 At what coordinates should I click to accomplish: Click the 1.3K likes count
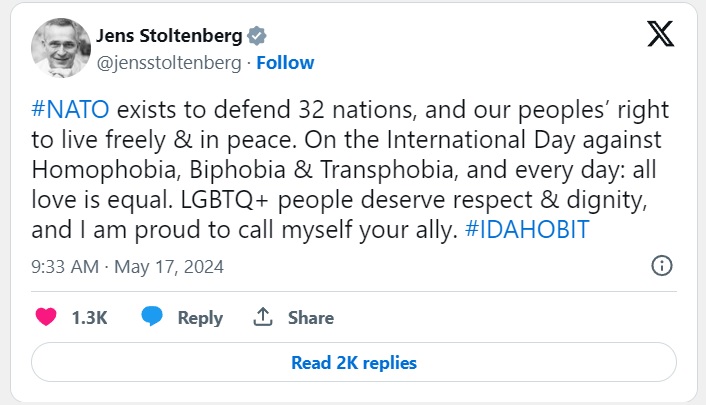pos(89,318)
